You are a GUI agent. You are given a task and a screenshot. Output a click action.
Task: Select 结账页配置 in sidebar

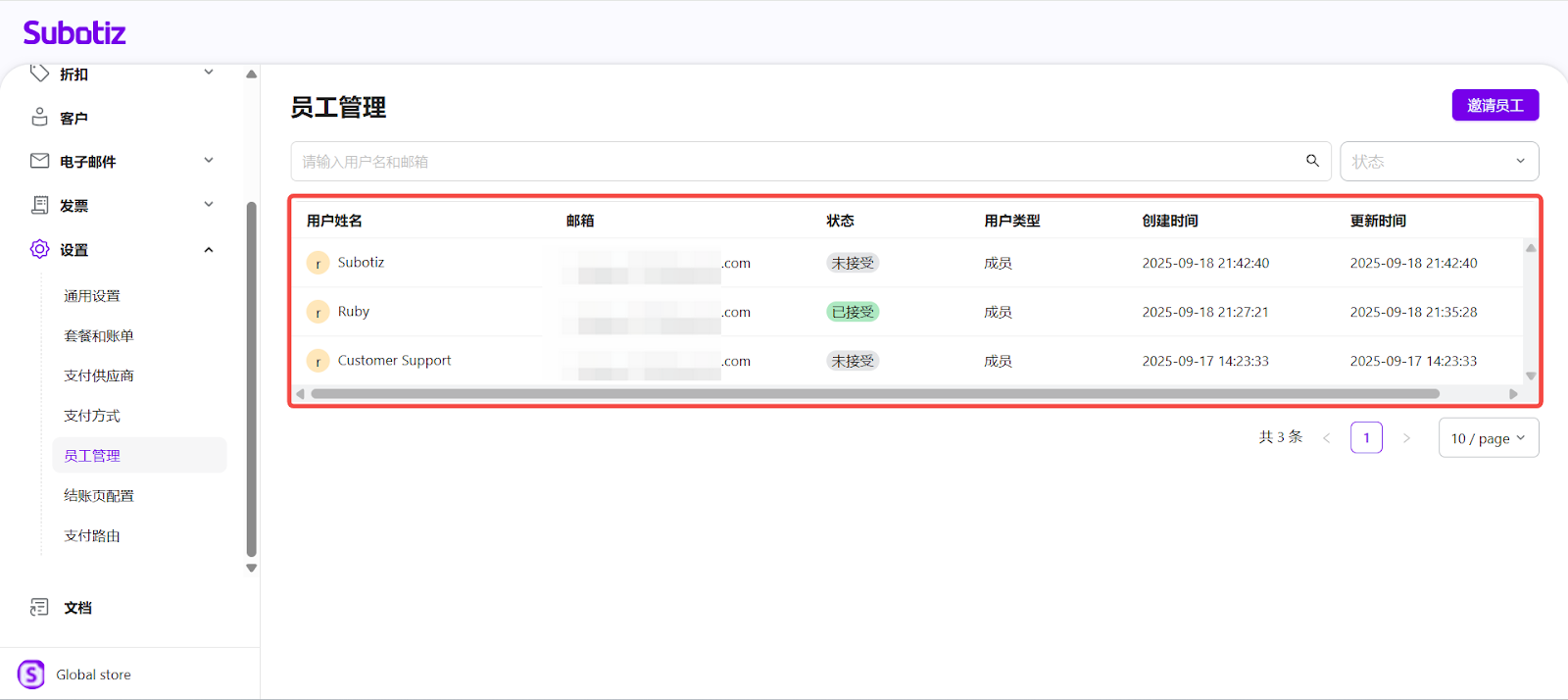click(99, 496)
